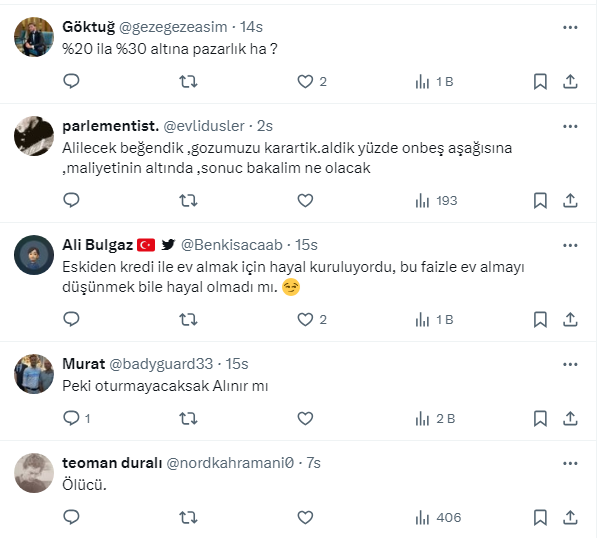
Task: Reply to Murat's tweet
Action: click(x=71, y=418)
